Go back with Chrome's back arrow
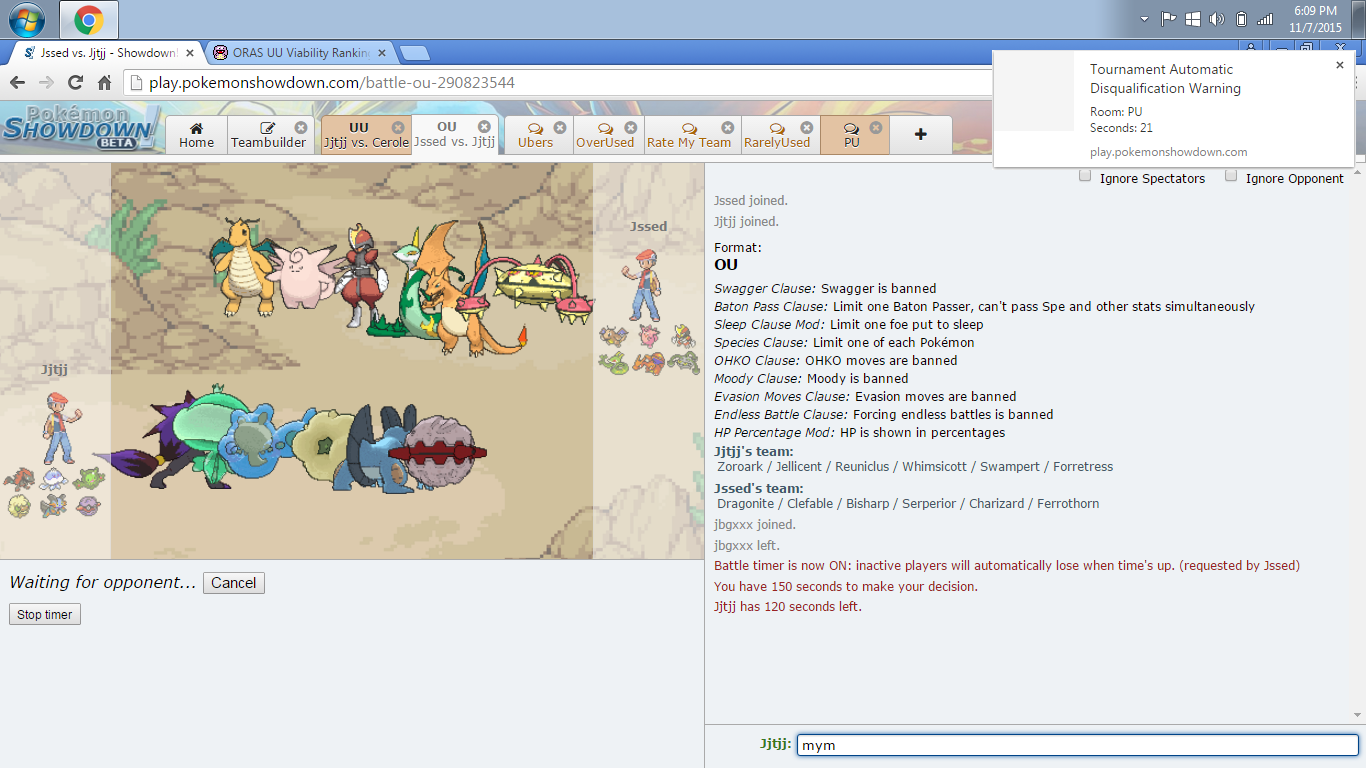Viewport: 1366px width, 768px height. pos(18,82)
